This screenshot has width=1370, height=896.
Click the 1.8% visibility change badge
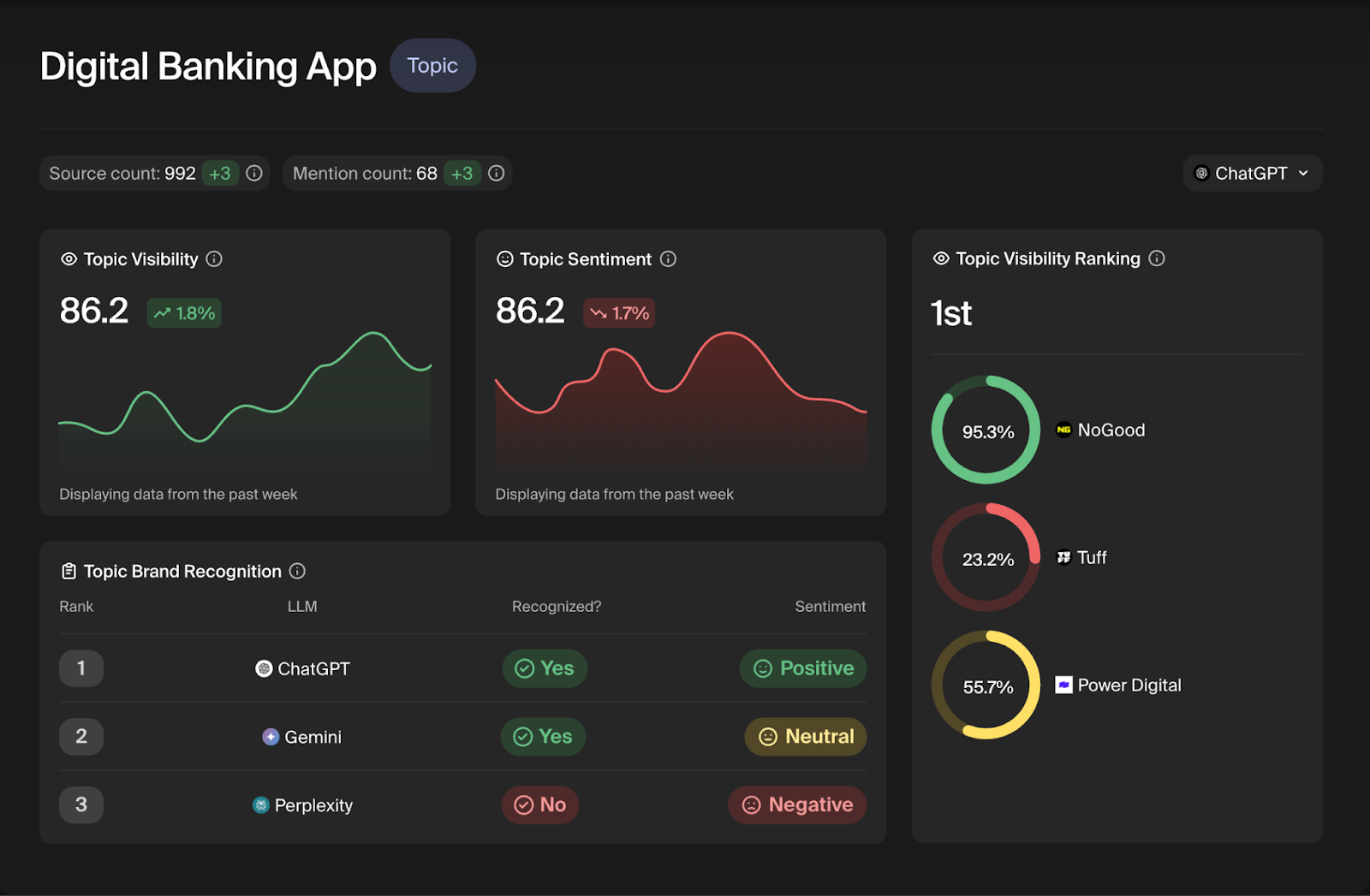click(184, 313)
